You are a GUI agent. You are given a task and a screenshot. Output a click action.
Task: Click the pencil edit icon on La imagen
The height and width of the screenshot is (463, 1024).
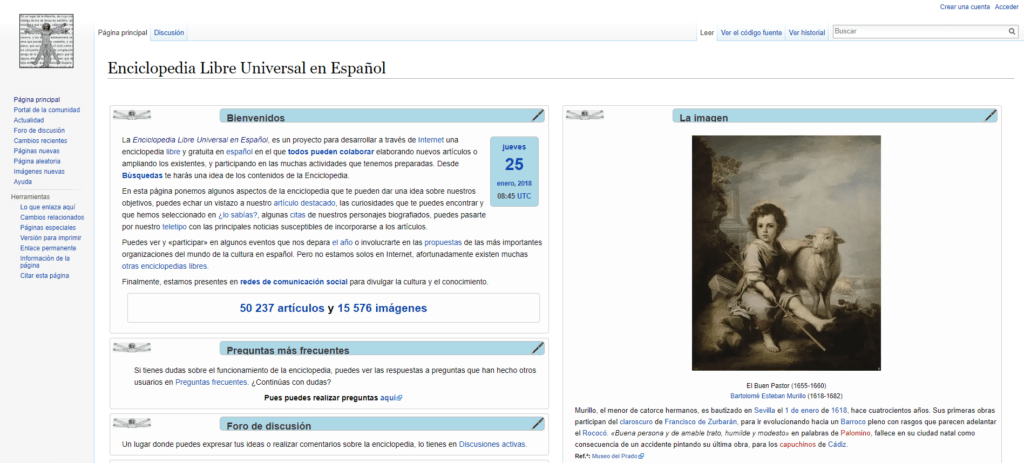[991, 116]
